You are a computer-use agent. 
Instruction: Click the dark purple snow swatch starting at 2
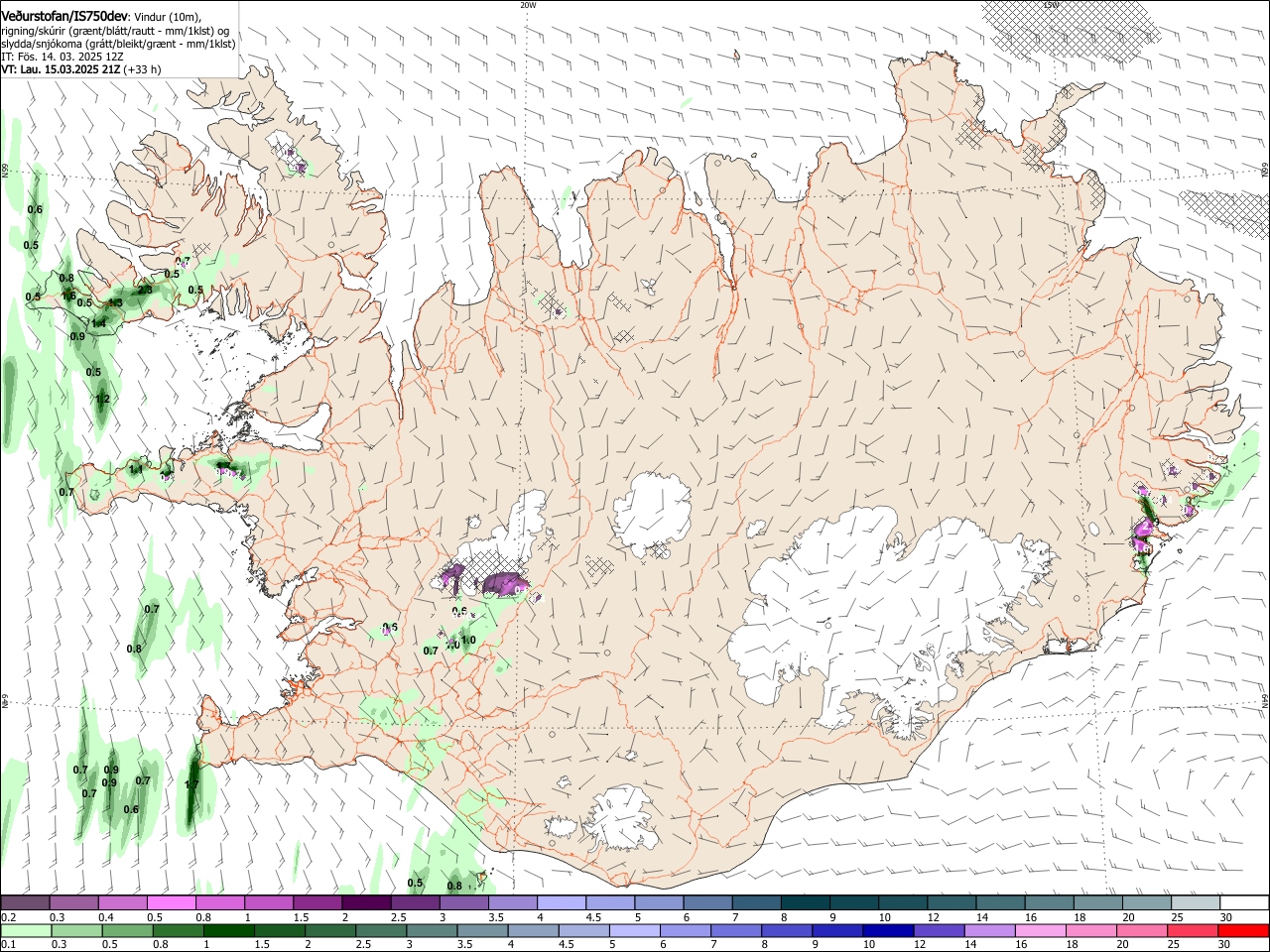tap(365, 903)
